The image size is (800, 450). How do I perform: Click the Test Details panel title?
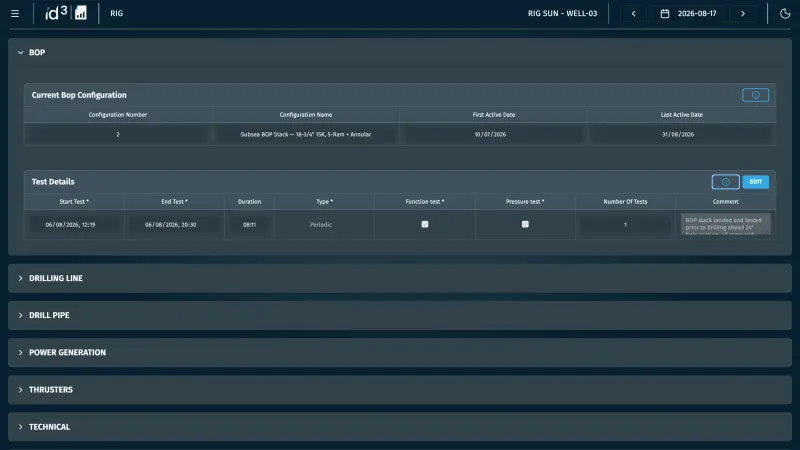pyautogui.click(x=53, y=182)
